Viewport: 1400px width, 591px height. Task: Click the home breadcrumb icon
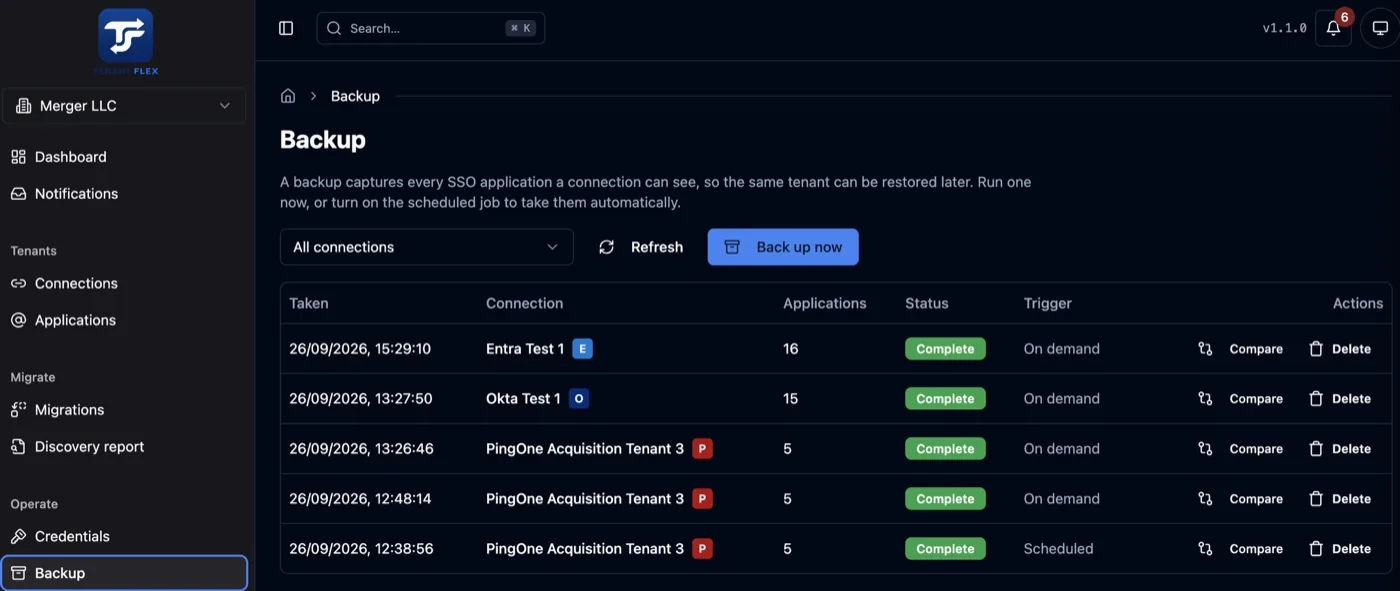[x=288, y=96]
